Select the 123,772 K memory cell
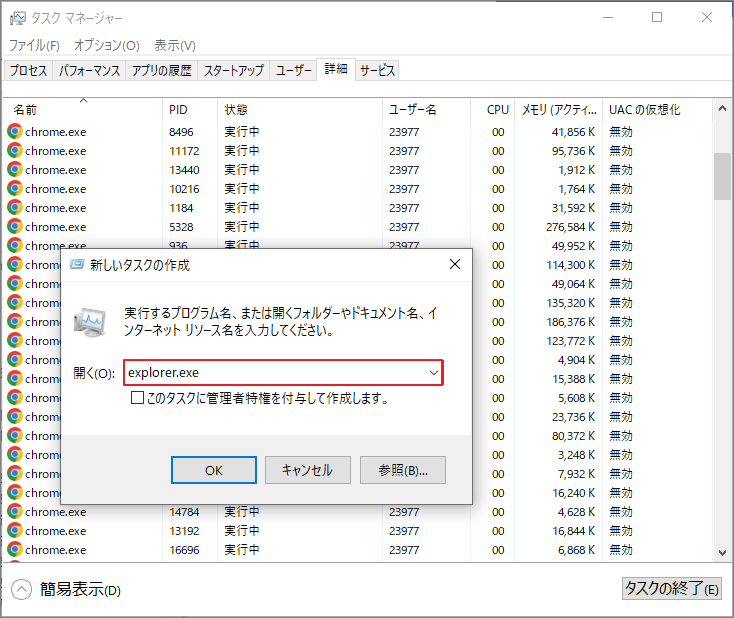Screen dimensions: 734x618 [570, 341]
